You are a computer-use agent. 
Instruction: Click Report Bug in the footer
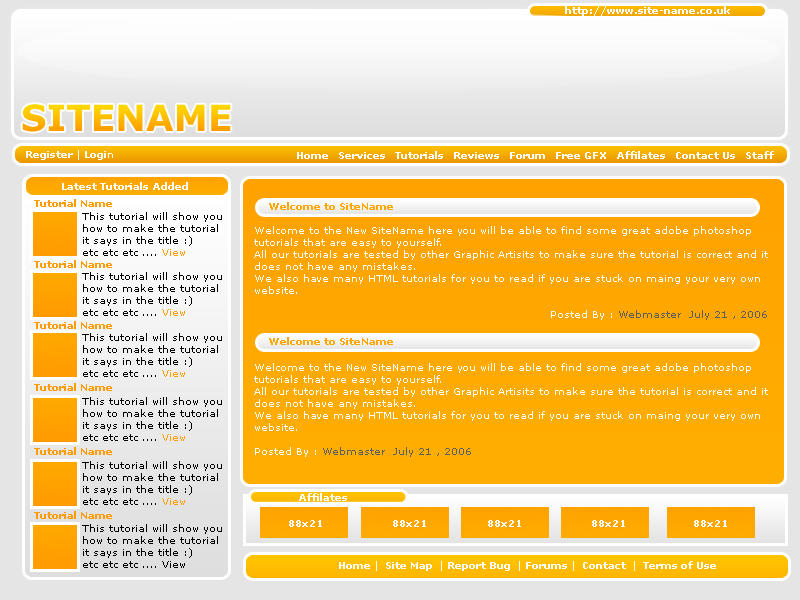coord(478,565)
